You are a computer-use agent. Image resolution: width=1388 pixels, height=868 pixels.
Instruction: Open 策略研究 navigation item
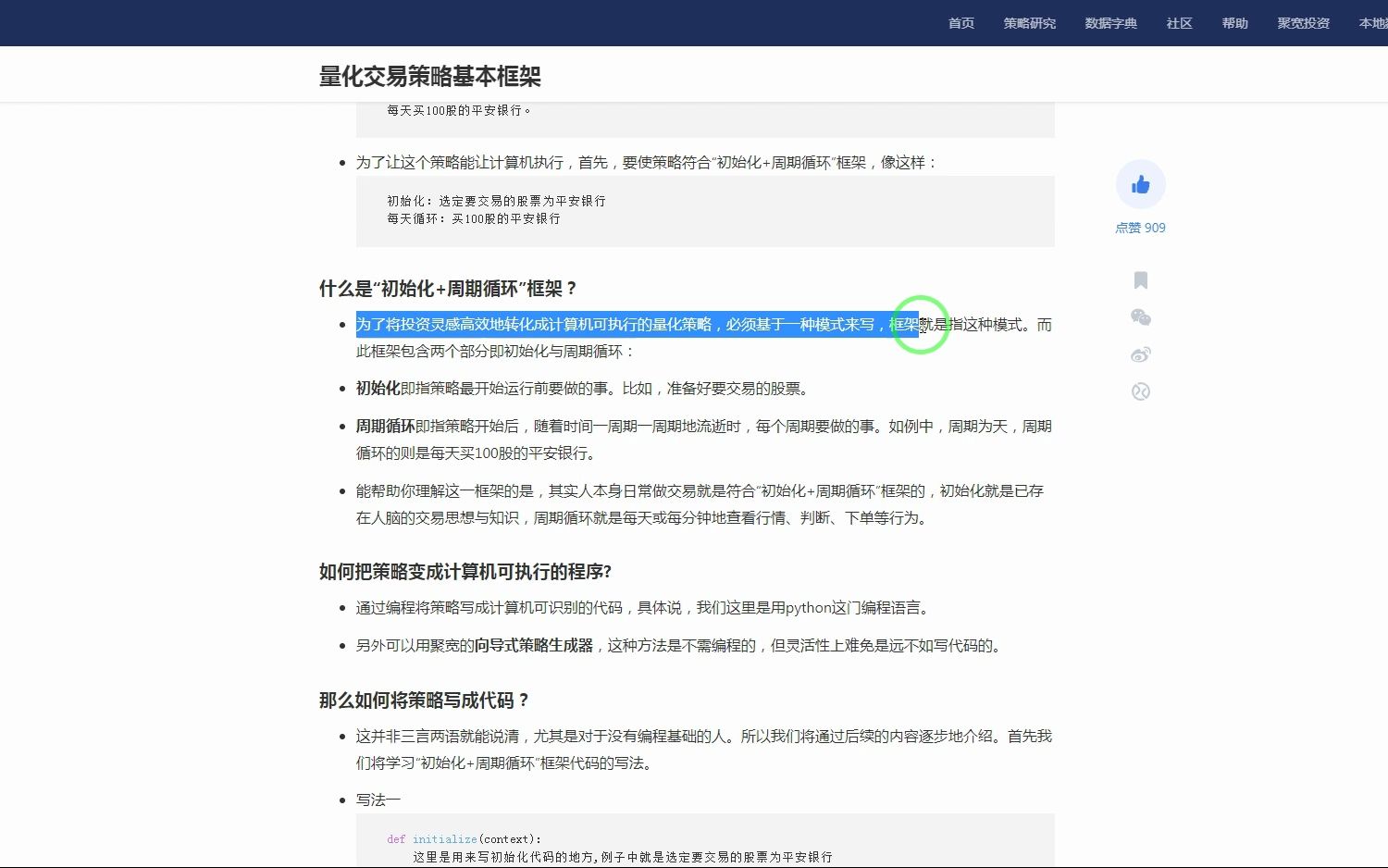(x=1030, y=23)
